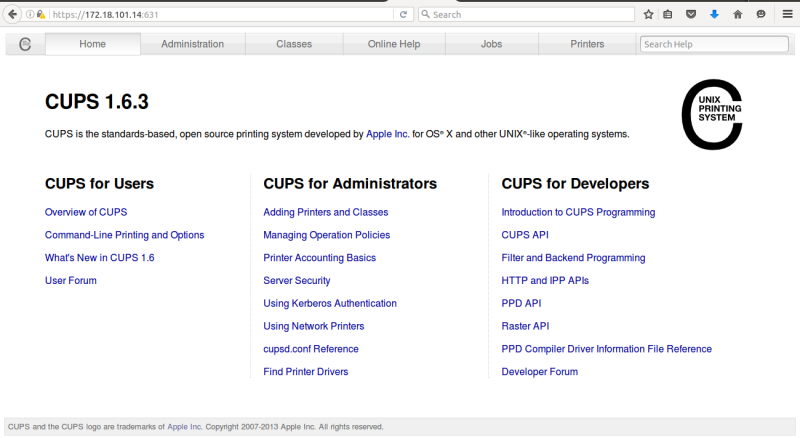Select the Home tab
This screenshot has width=800, height=438.
[x=92, y=44]
